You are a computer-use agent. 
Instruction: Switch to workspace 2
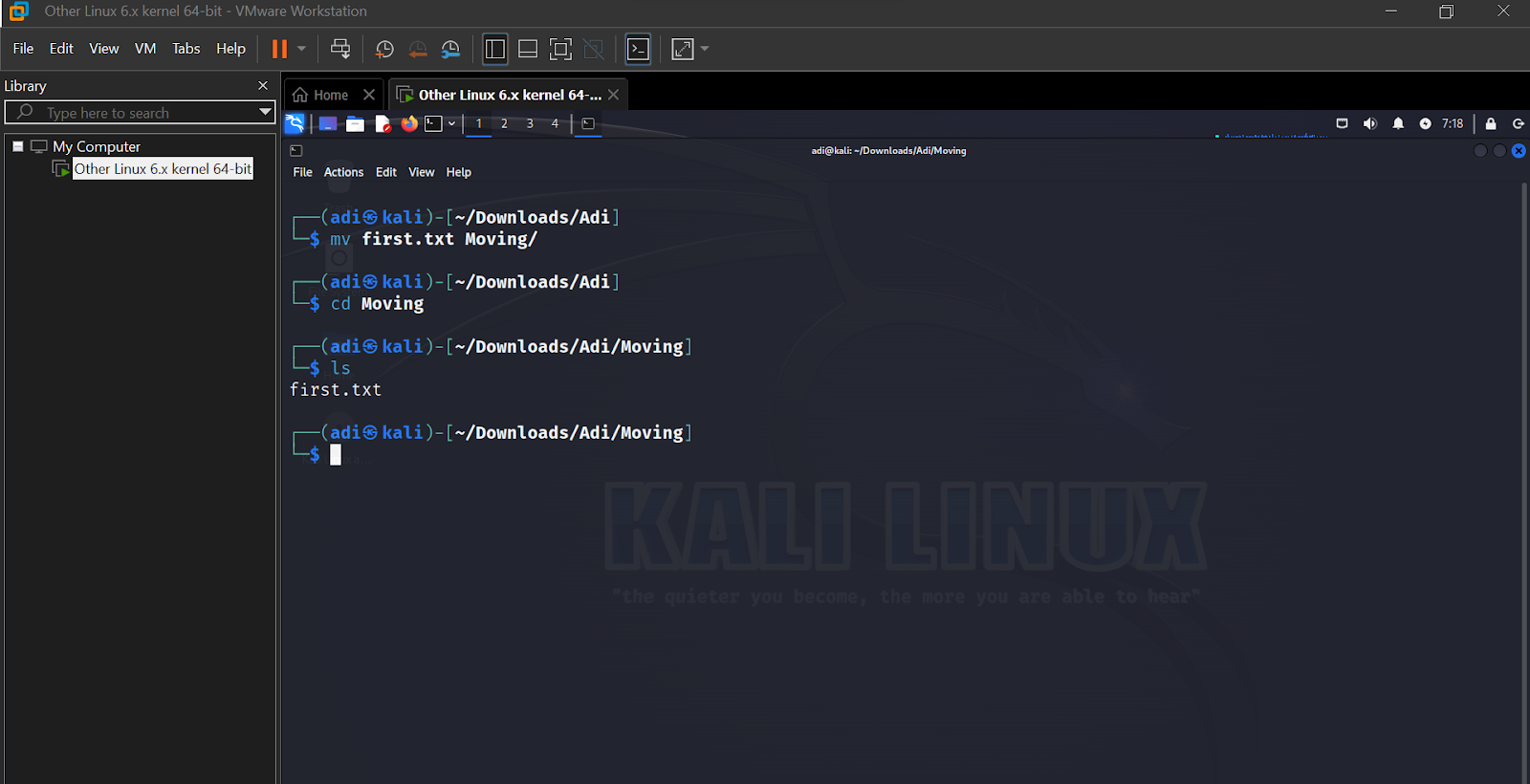point(504,123)
